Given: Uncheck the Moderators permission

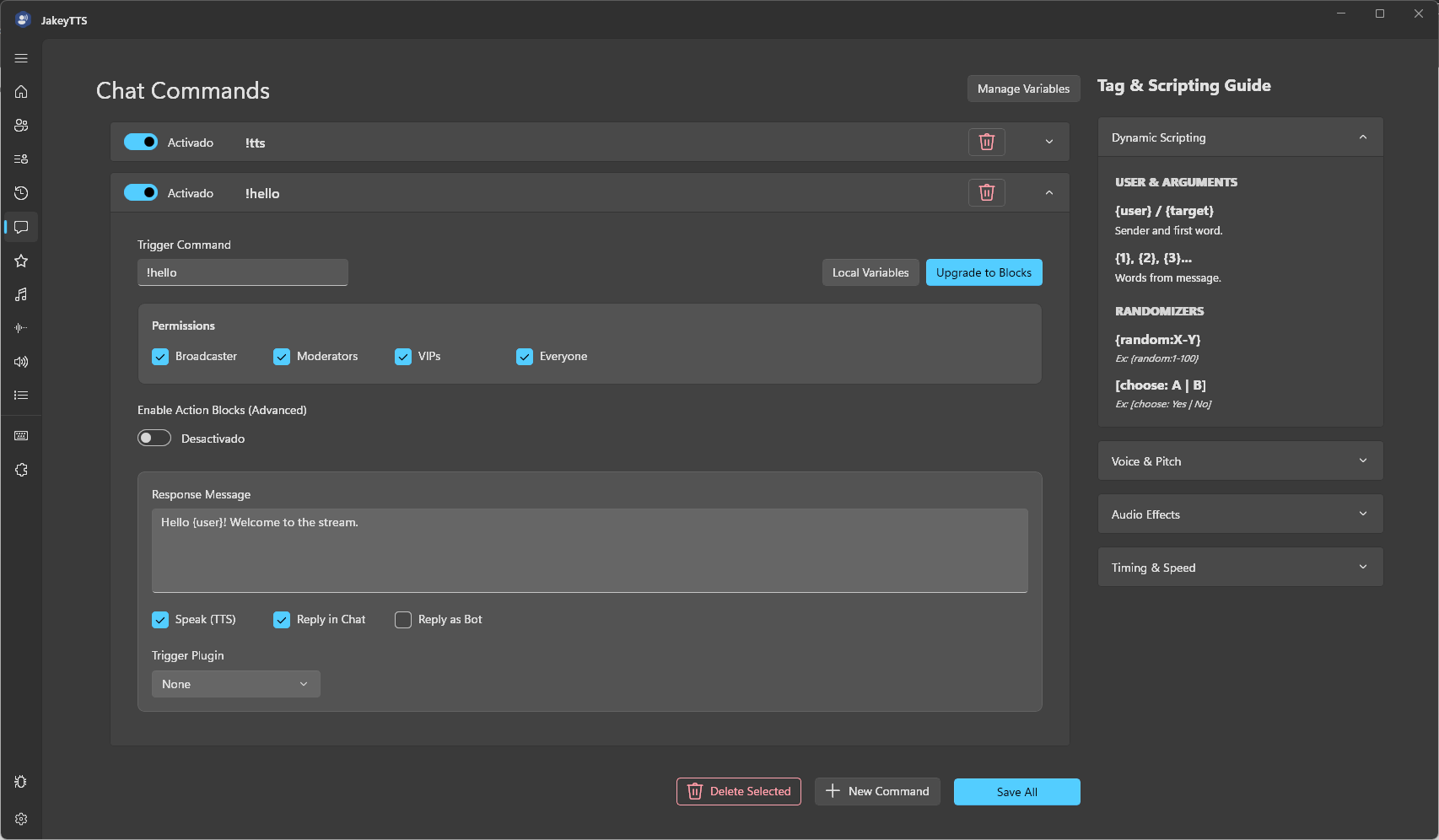Looking at the screenshot, I should [282, 357].
